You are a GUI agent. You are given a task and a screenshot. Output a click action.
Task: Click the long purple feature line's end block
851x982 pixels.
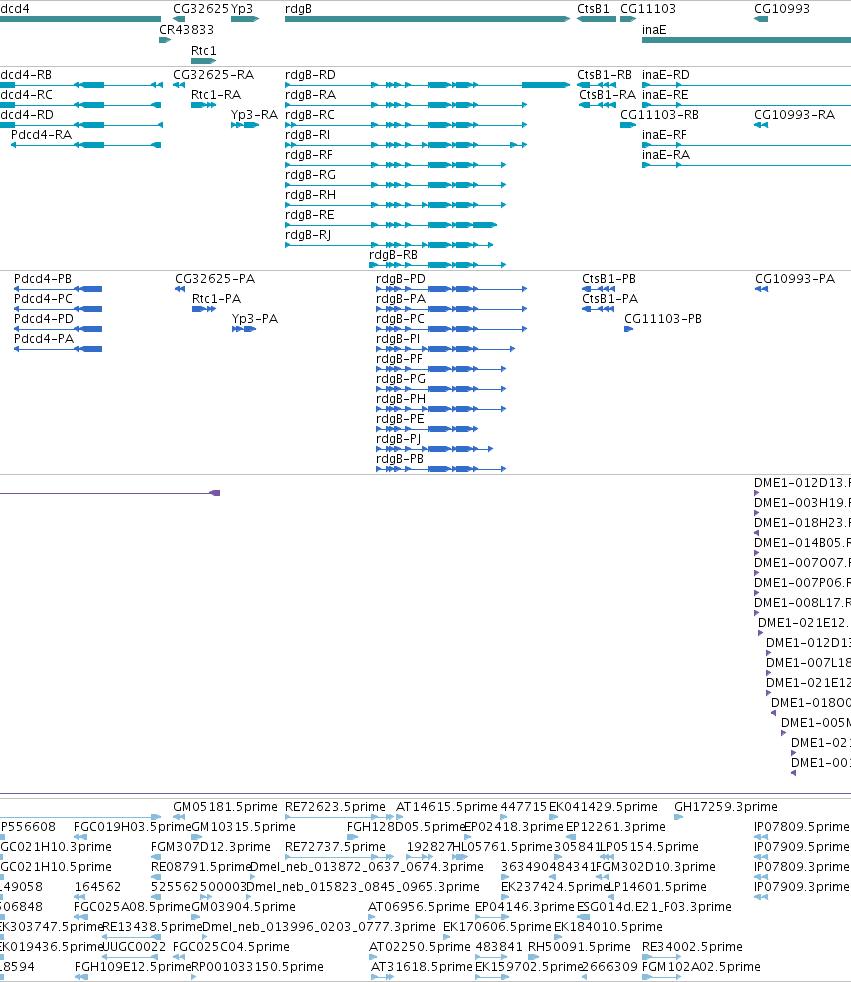pos(215,493)
